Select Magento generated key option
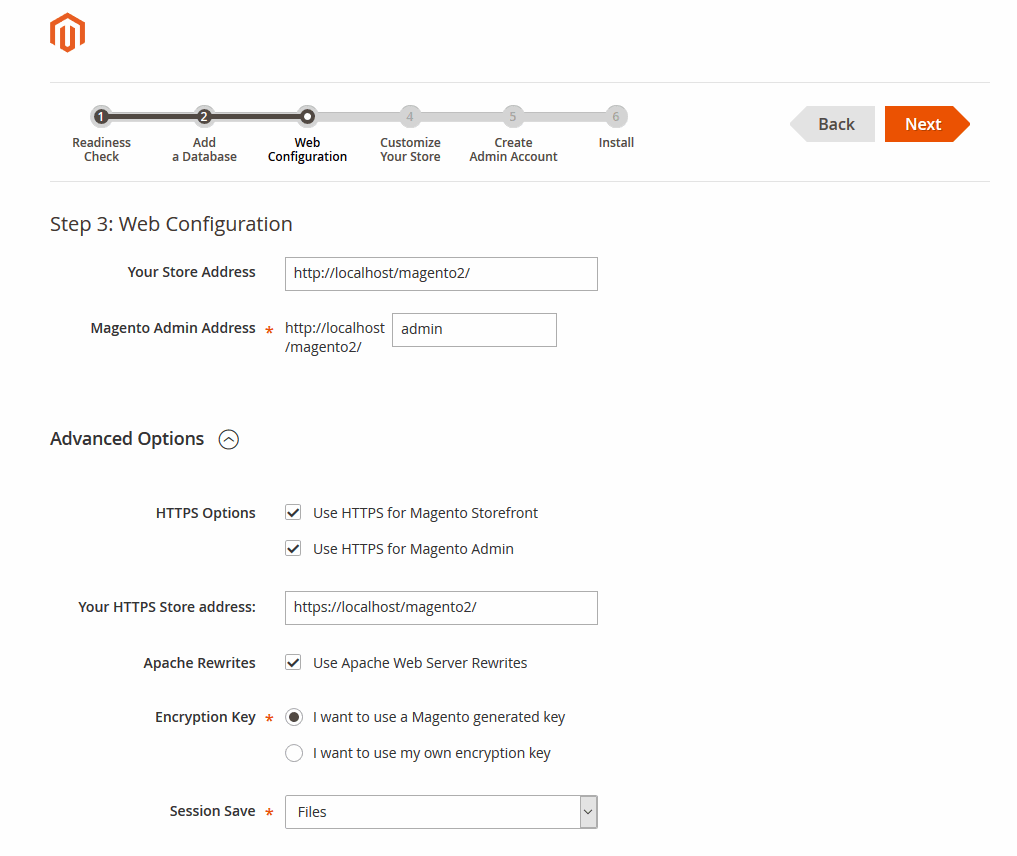1017x856 pixels. pos(294,717)
